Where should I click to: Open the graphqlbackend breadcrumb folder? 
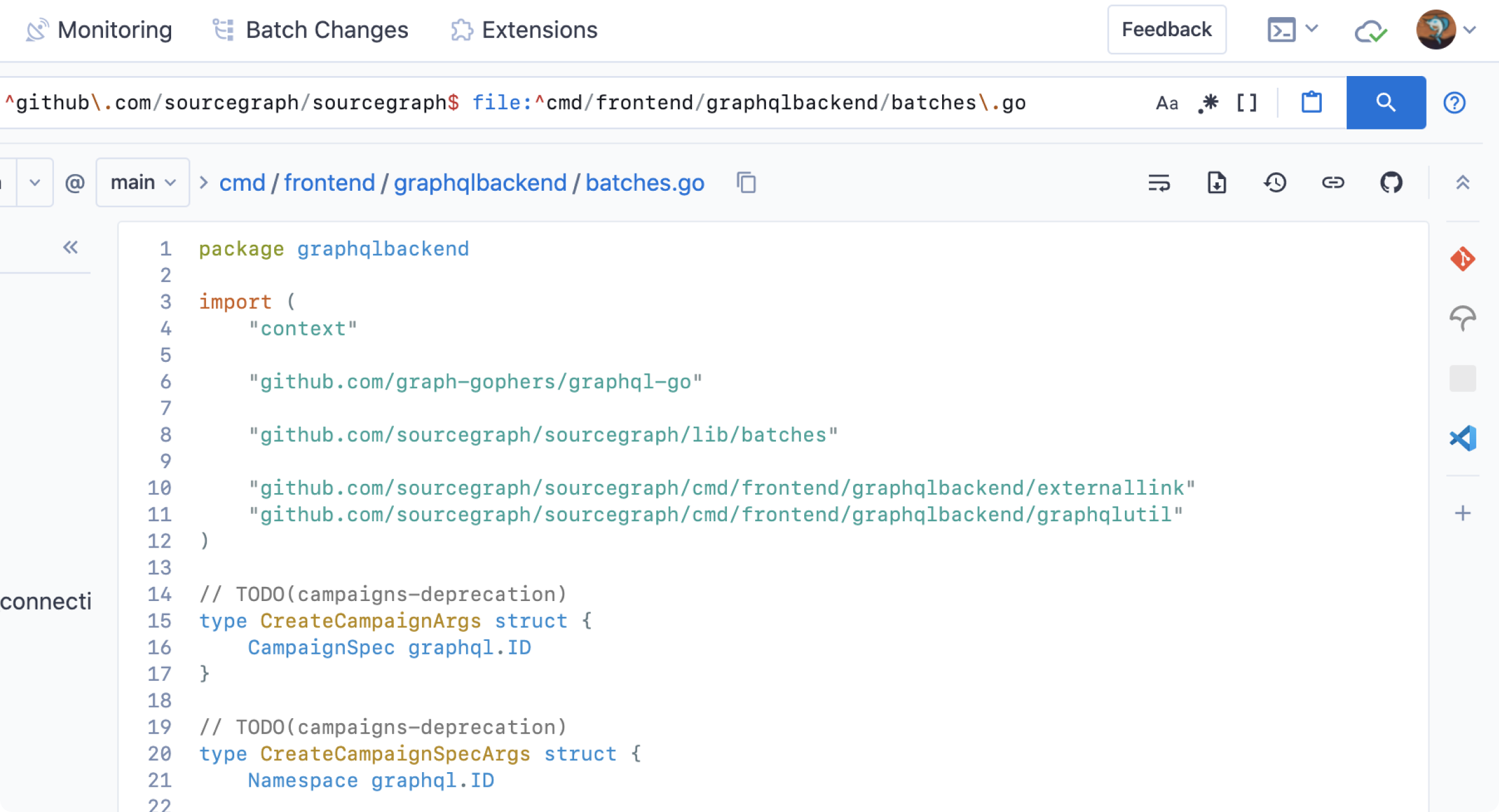[x=480, y=183]
